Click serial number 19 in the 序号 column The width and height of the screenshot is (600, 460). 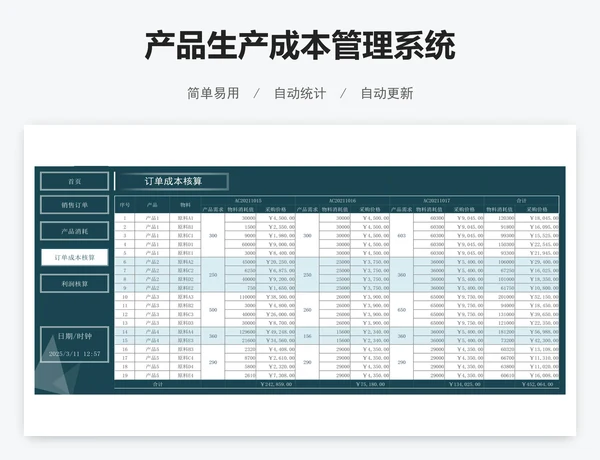click(125, 375)
